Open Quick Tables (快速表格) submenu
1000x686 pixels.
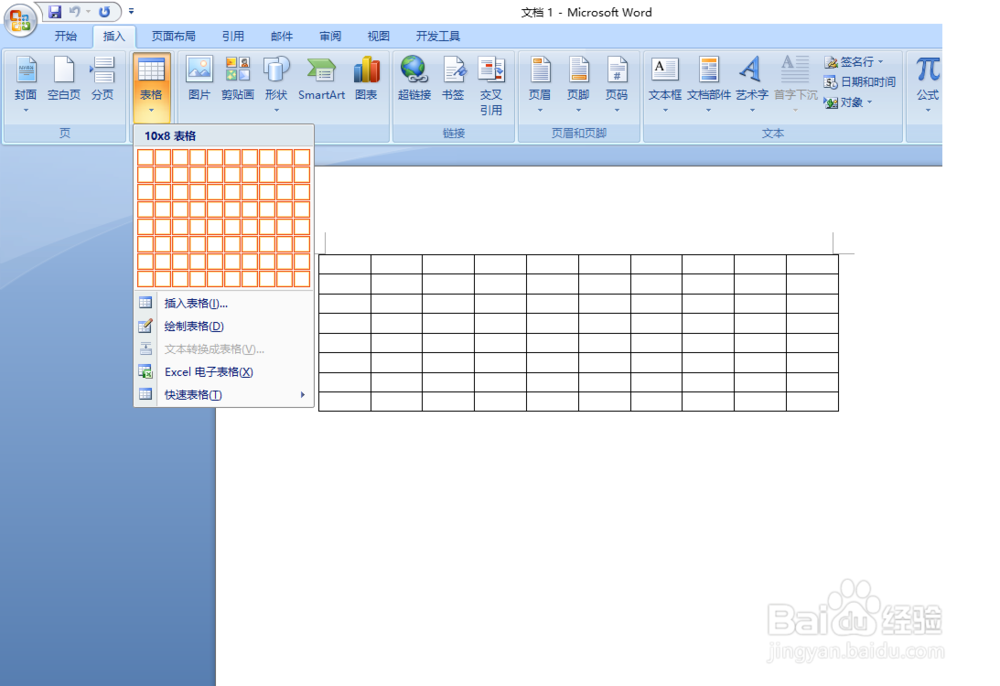click(x=224, y=395)
